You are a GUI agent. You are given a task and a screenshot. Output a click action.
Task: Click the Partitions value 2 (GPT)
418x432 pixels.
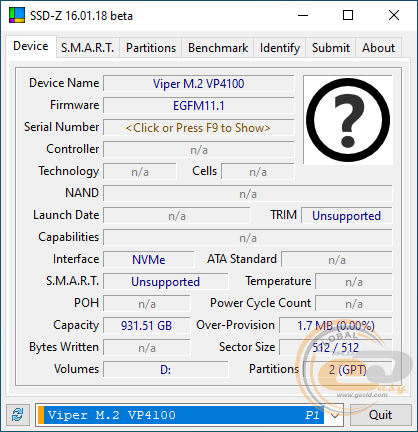tap(348, 370)
